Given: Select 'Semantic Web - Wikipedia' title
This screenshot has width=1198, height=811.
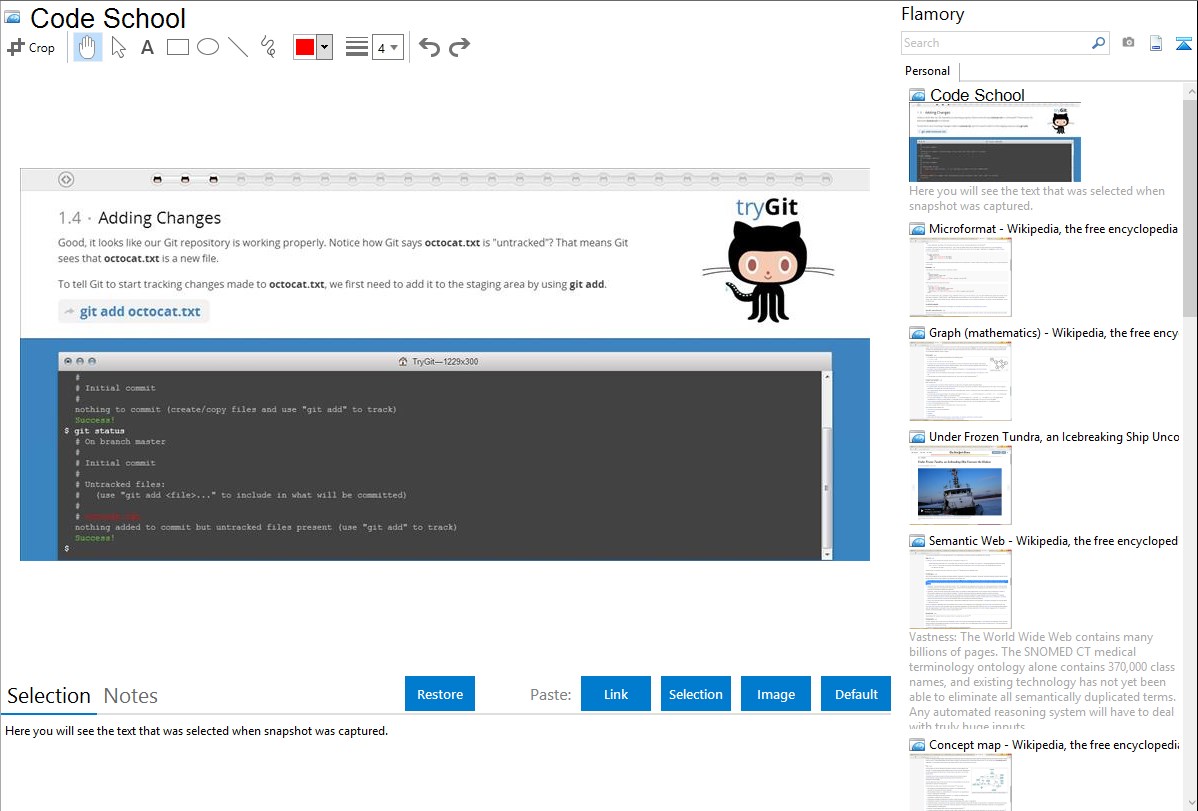Looking at the screenshot, I should coord(1054,541).
